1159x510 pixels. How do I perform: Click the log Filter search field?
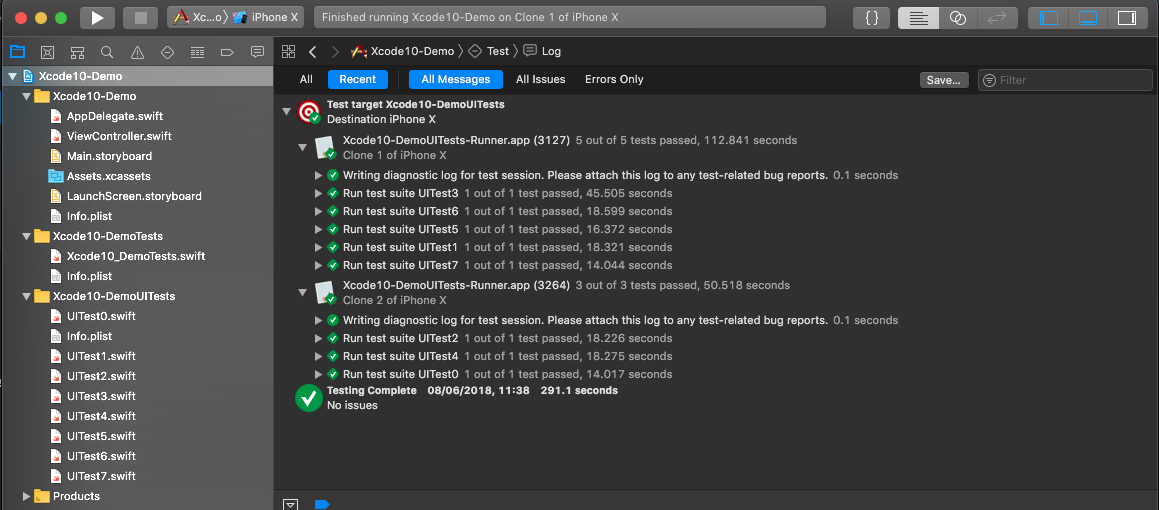click(x=1070, y=80)
